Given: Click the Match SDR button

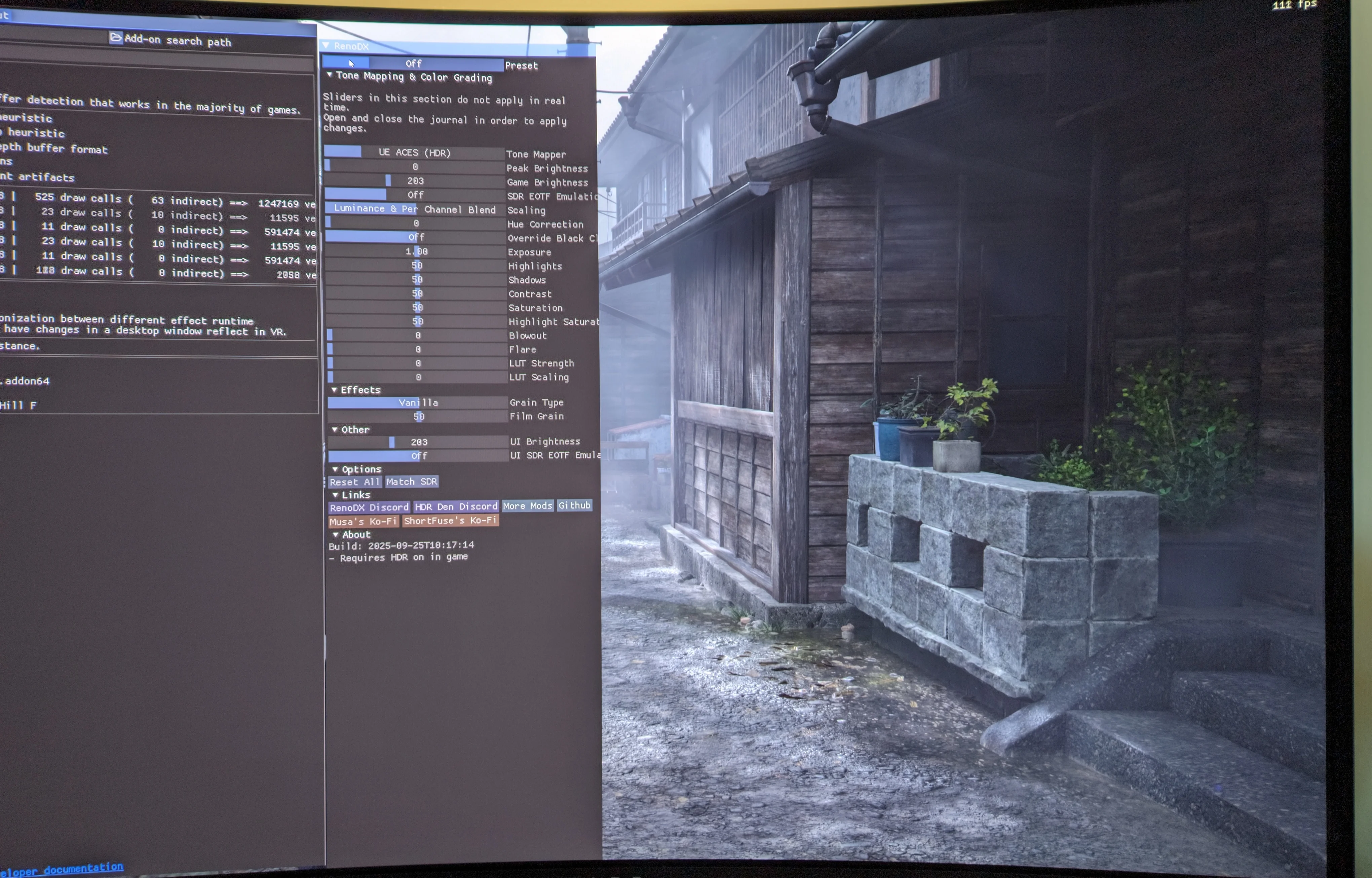Looking at the screenshot, I should [x=412, y=482].
